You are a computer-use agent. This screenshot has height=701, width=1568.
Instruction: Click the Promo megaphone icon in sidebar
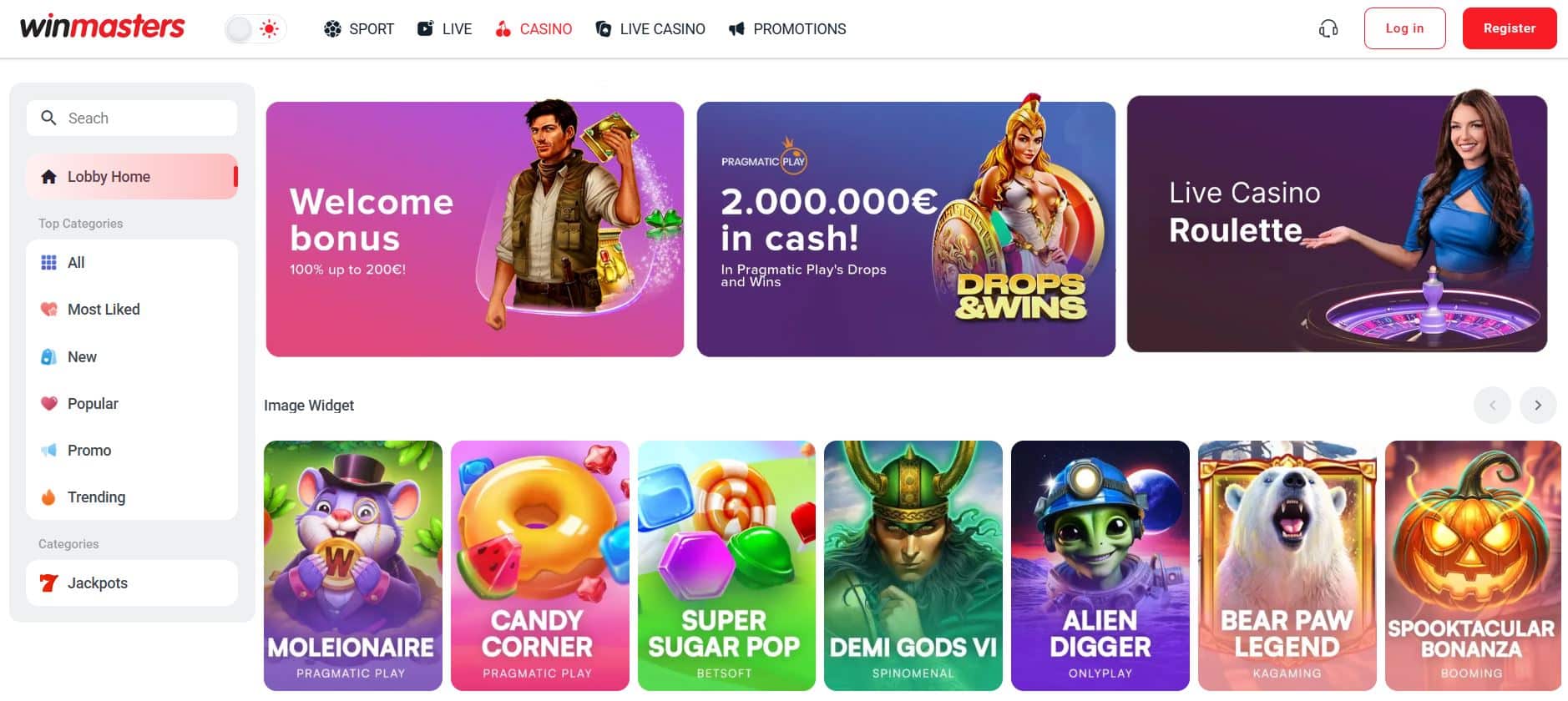(49, 451)
